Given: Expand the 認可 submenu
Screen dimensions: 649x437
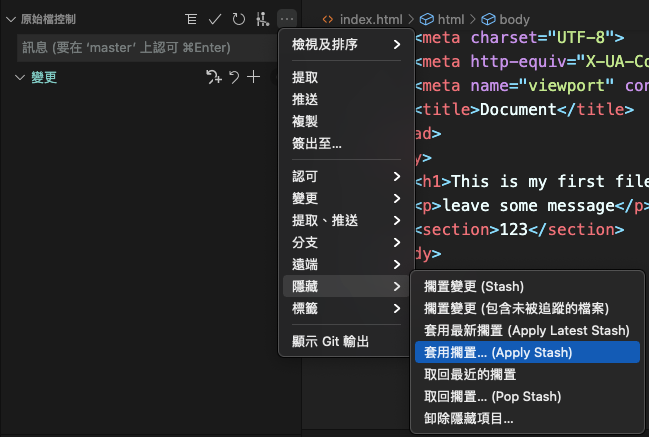Looking at the screenshot, I should (346, 177).
